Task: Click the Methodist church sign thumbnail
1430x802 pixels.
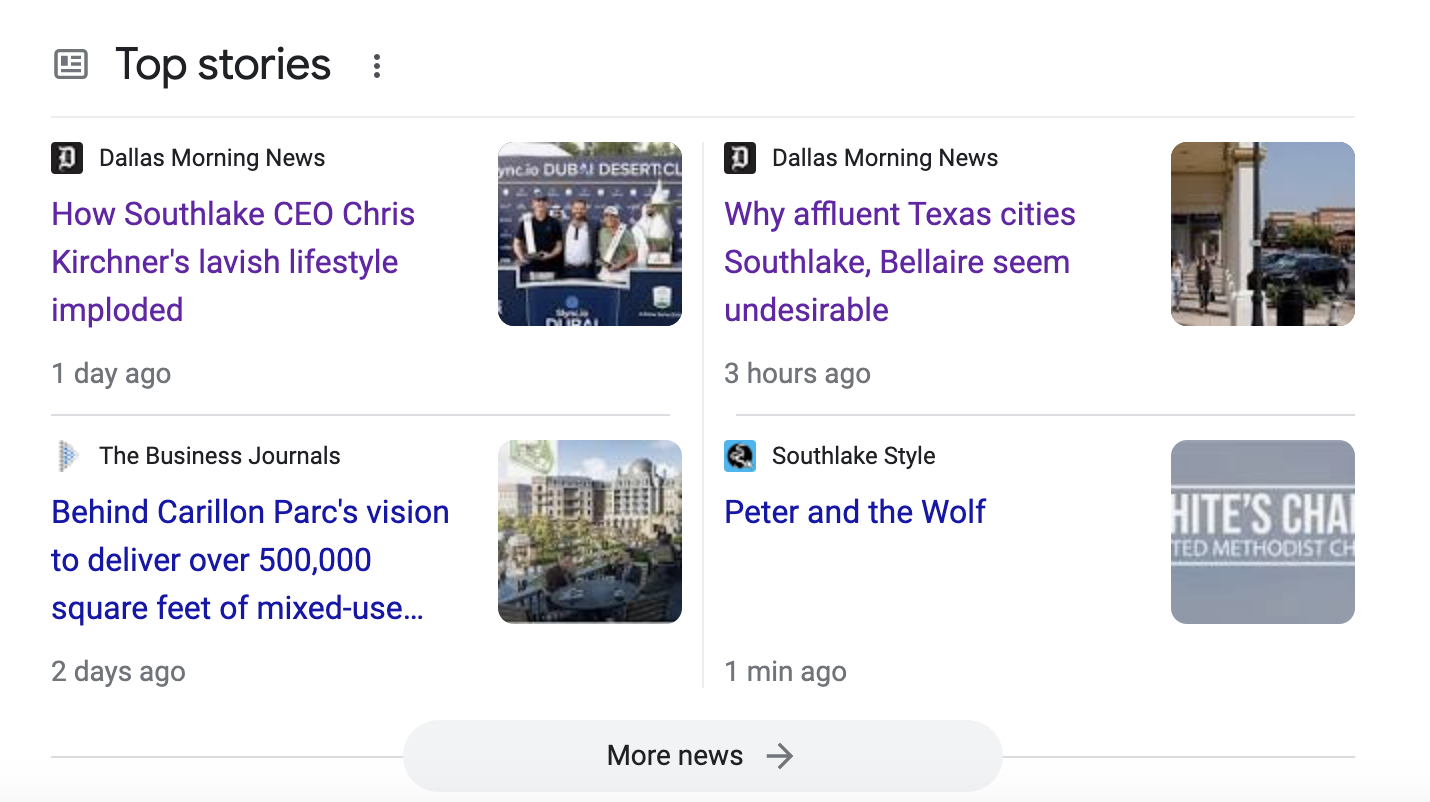Action: 1262,532
